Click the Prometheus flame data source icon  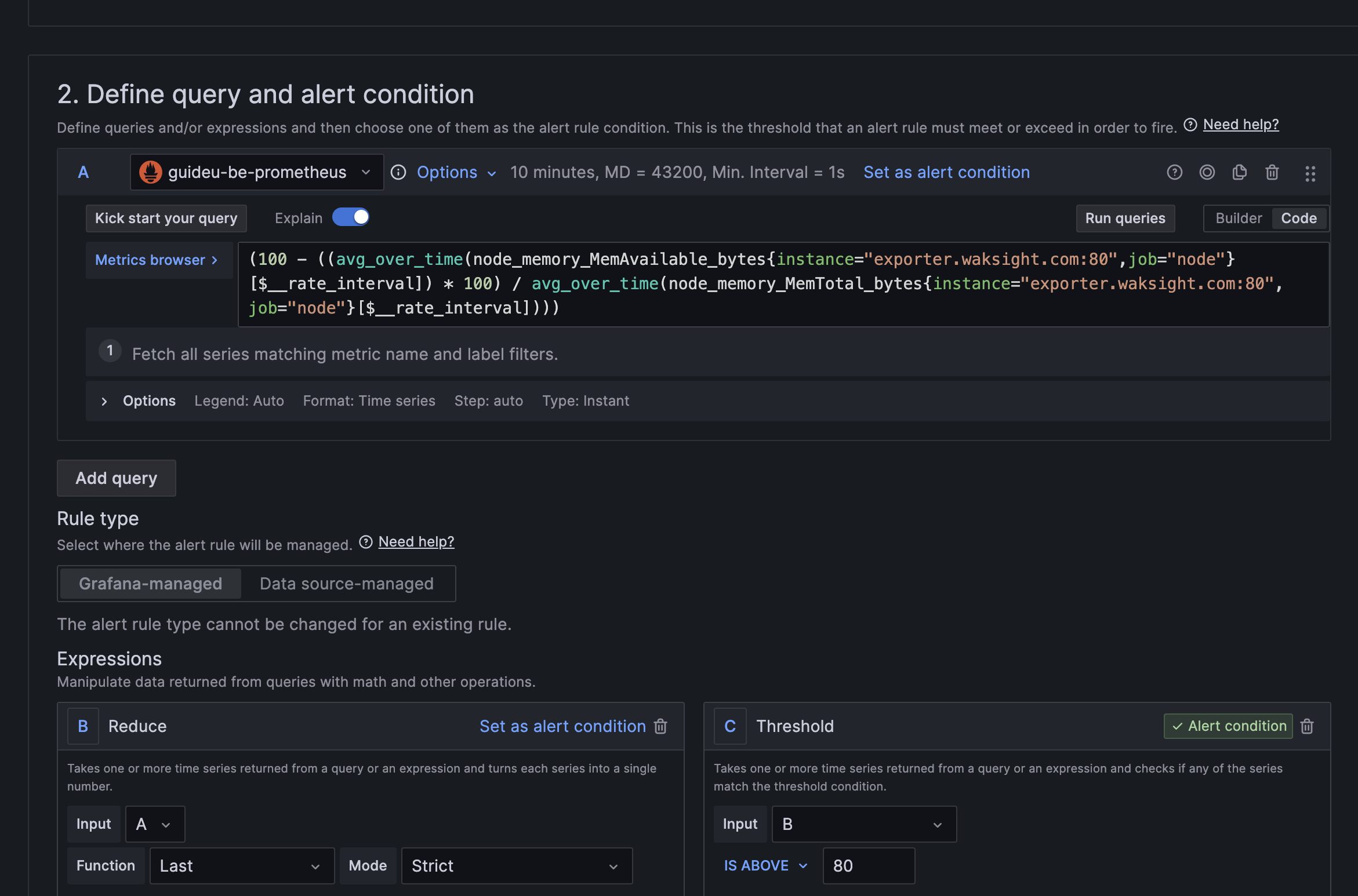[151, 172]
